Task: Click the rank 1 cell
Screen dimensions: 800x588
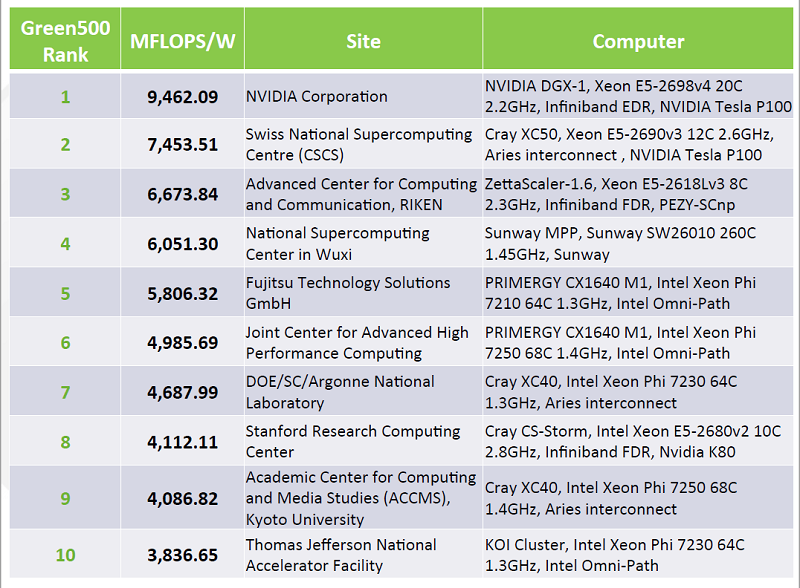Action: 65,96
